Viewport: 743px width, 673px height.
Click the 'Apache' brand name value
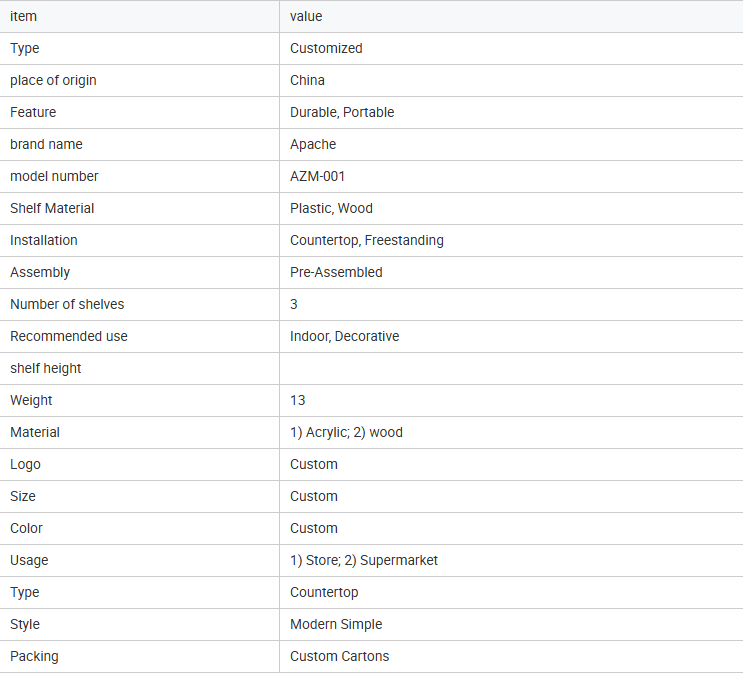pyautogui.click(x=313, y=144)
